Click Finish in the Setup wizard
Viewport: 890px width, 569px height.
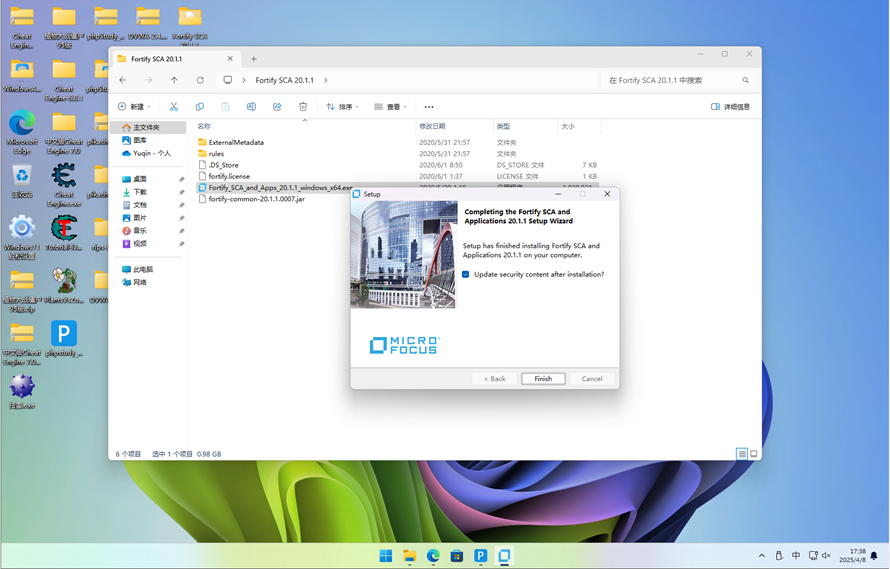tap(543, 379)
